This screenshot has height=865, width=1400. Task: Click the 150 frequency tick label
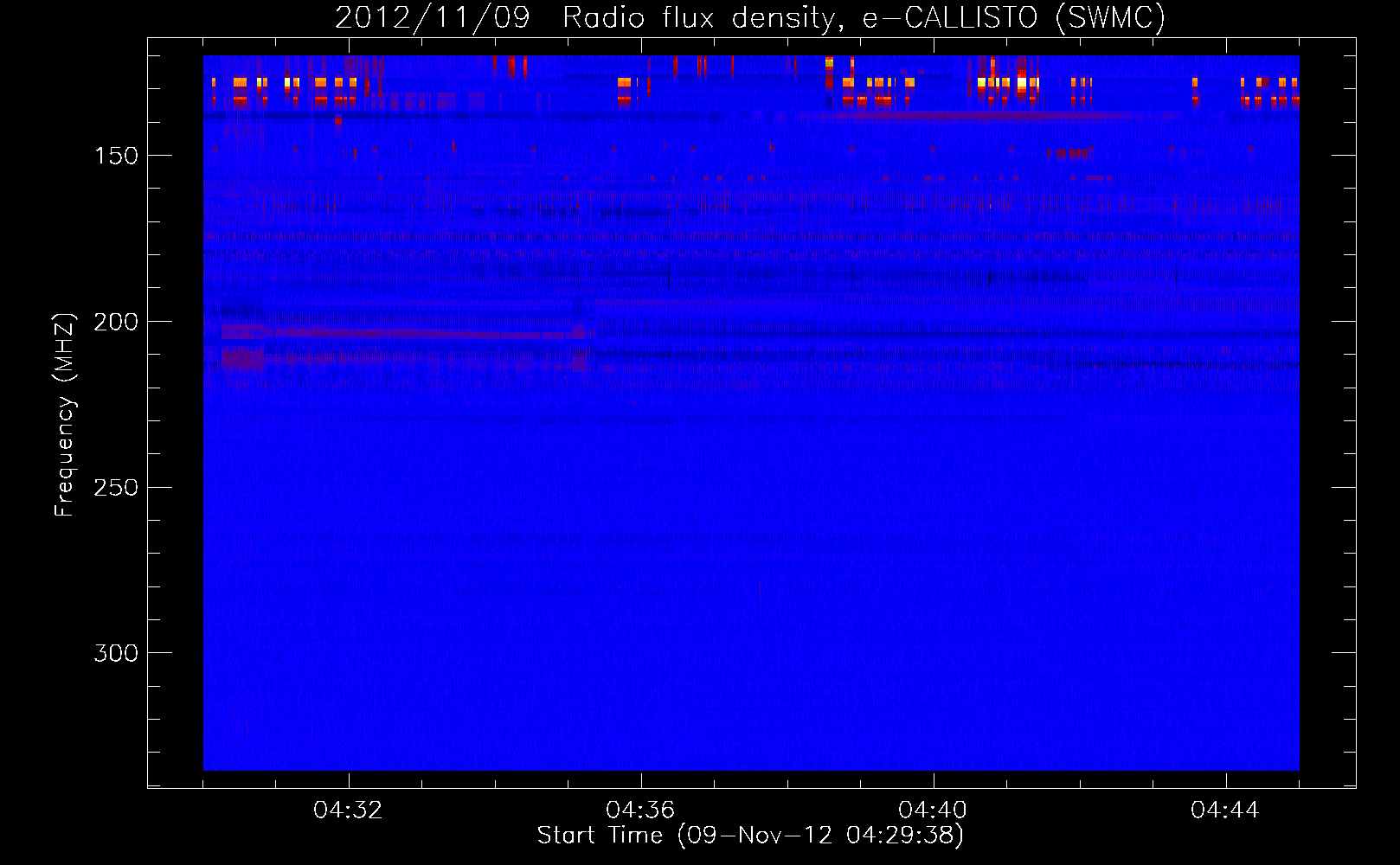116,156
